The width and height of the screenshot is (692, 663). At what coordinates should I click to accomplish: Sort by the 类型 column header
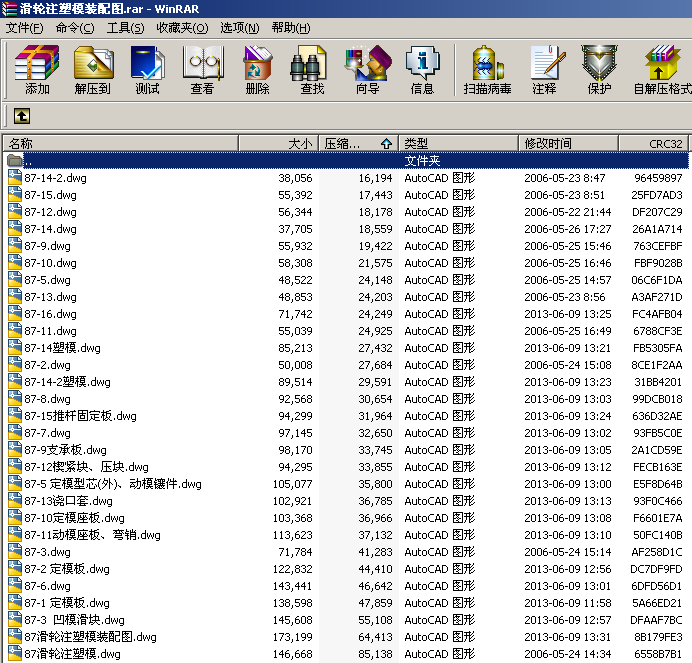[x=458, y=143]
